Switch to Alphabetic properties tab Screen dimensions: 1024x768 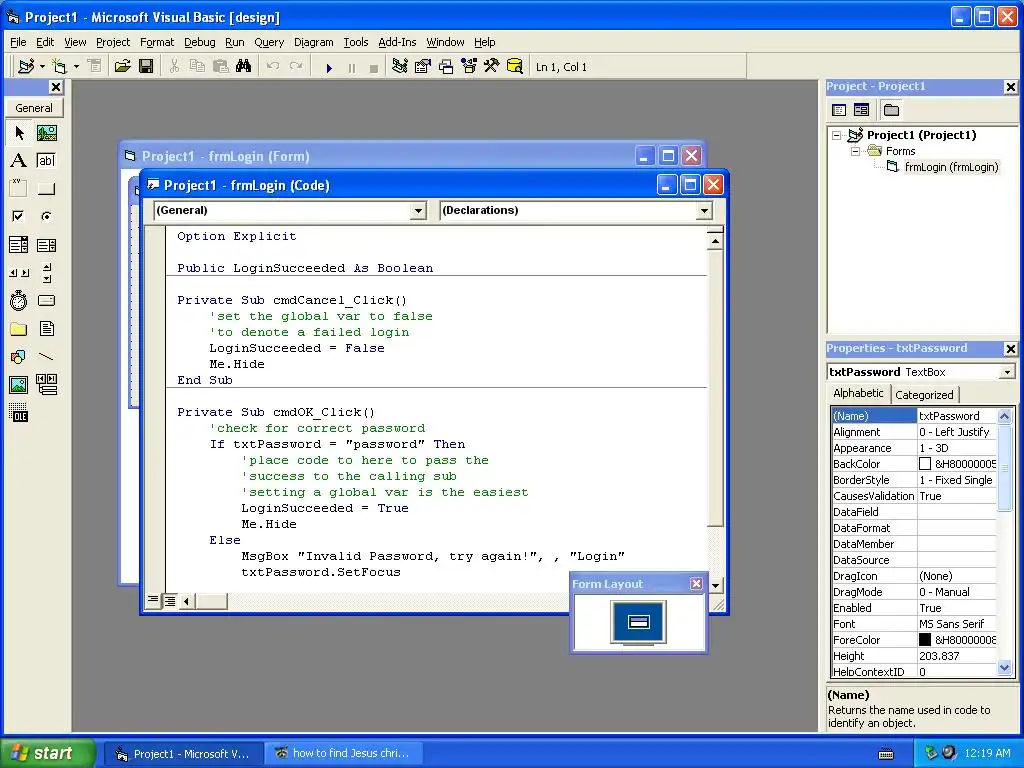[x=858, y=393]
